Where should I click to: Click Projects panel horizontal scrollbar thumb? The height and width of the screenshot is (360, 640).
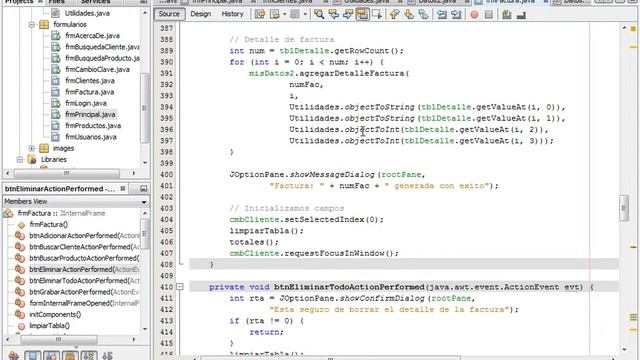[x=67, y=173]
